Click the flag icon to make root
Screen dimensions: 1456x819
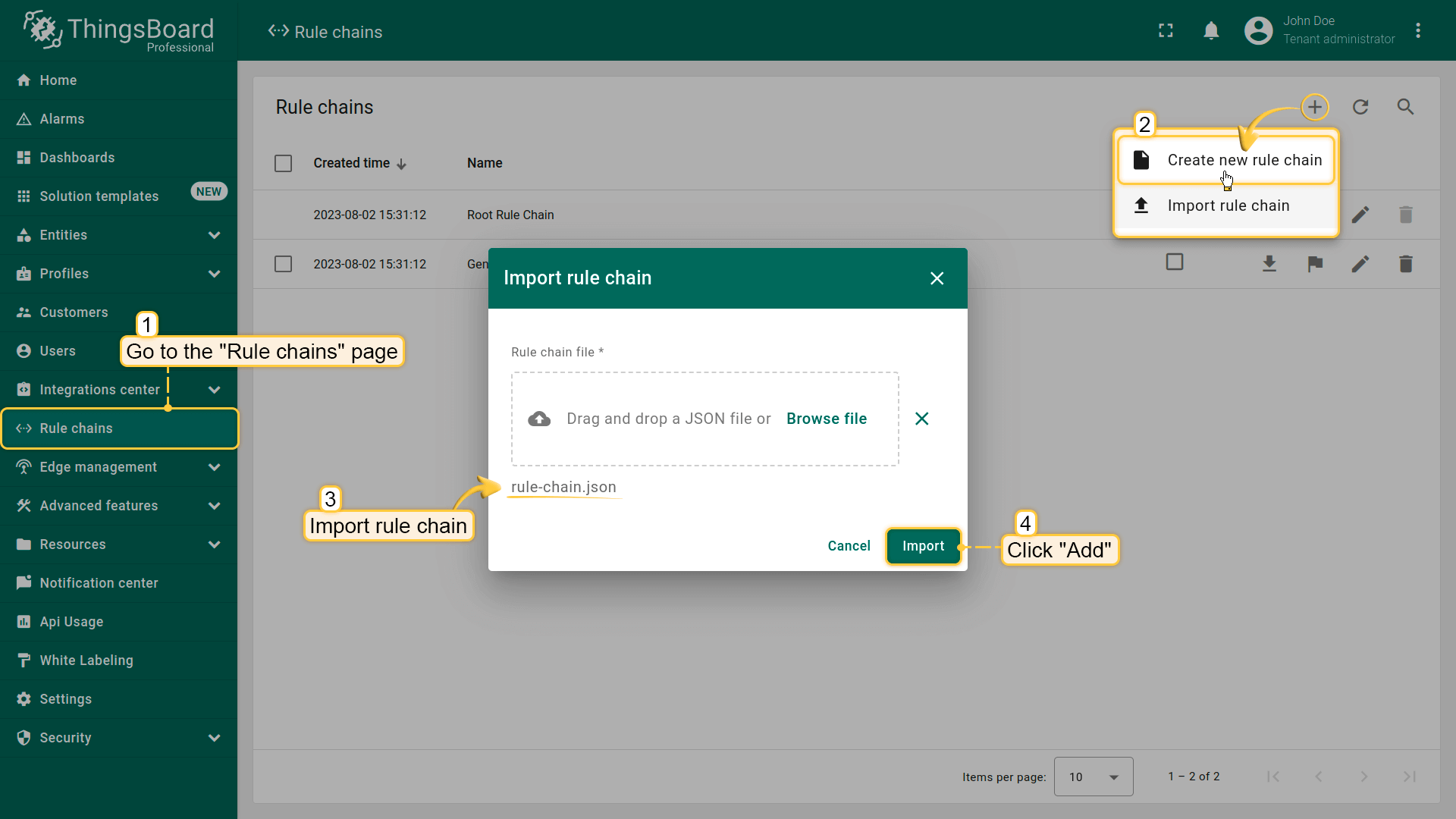1315,264
